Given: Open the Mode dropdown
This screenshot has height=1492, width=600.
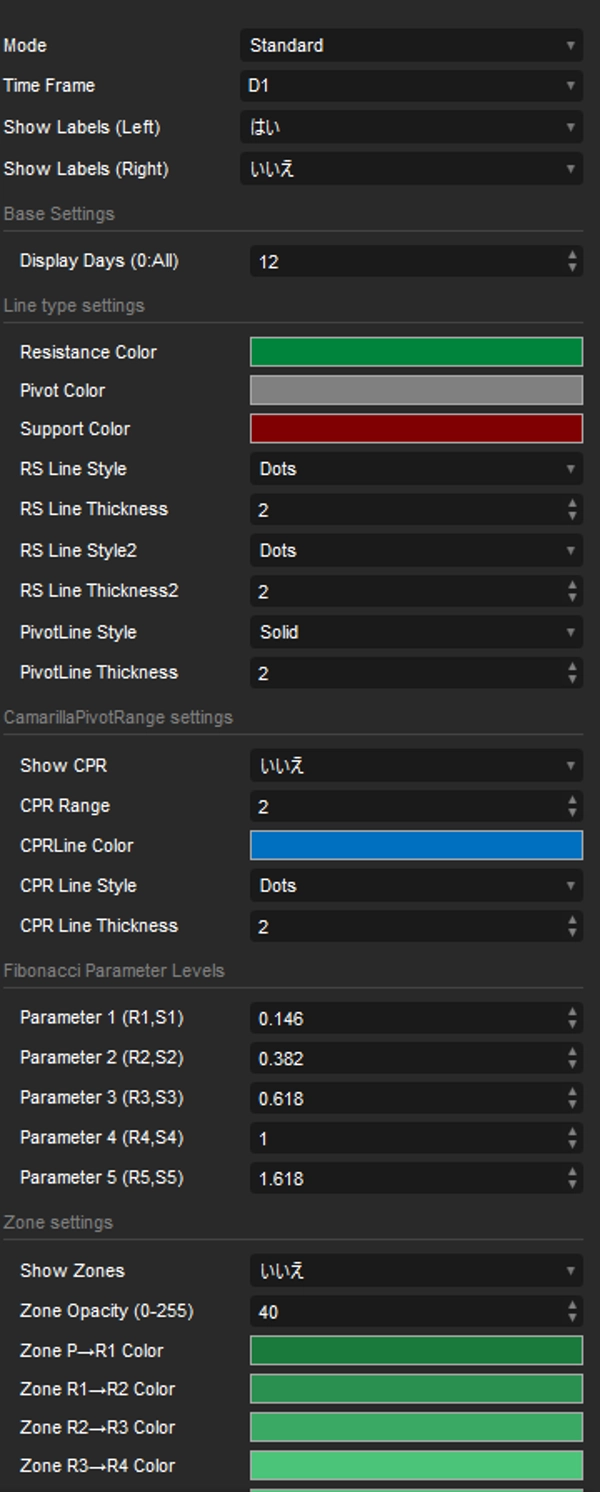Looking at the screenshot, I should (x=412, y=45).
